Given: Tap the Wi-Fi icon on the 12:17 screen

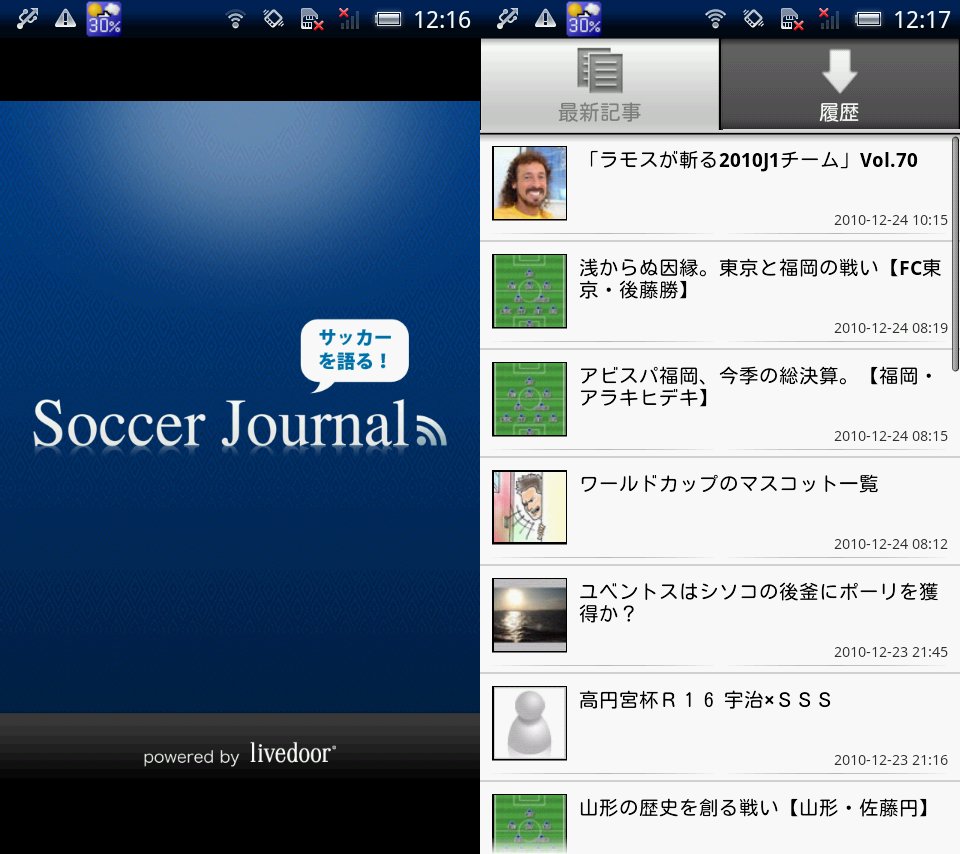Looking at the screenshot, I should coord(715,20).
